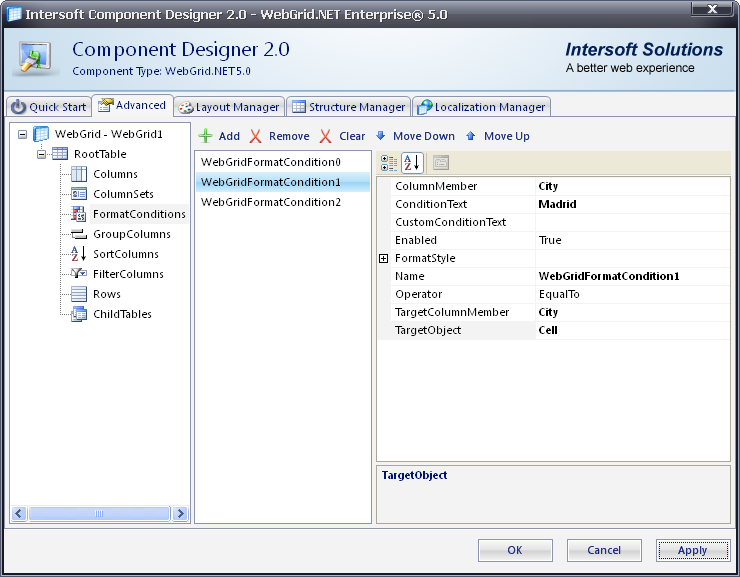Select the Columns tree item

point(116,174)
